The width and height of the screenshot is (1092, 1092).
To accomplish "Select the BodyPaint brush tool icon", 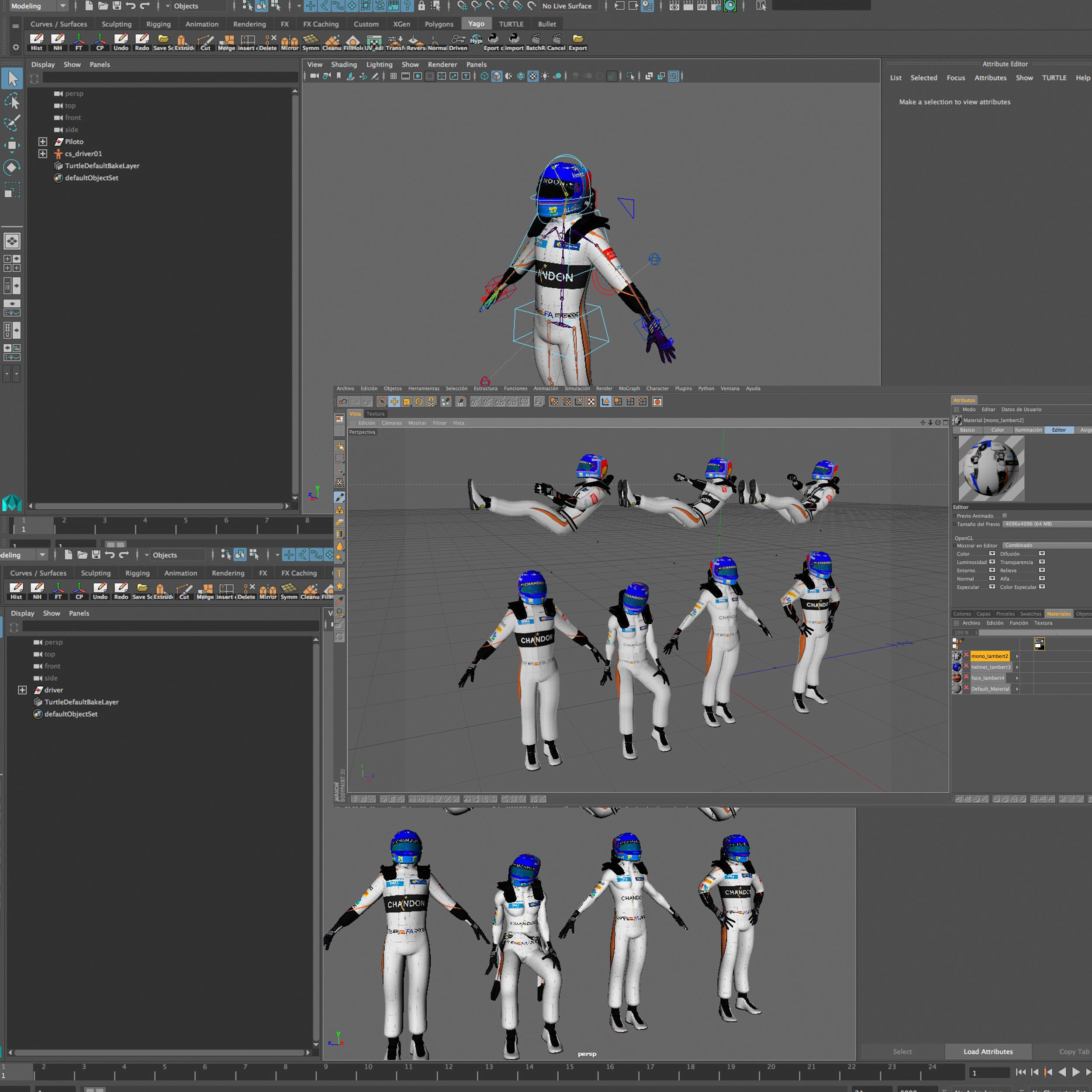I will pyautogui.click(x=339, y=498).
